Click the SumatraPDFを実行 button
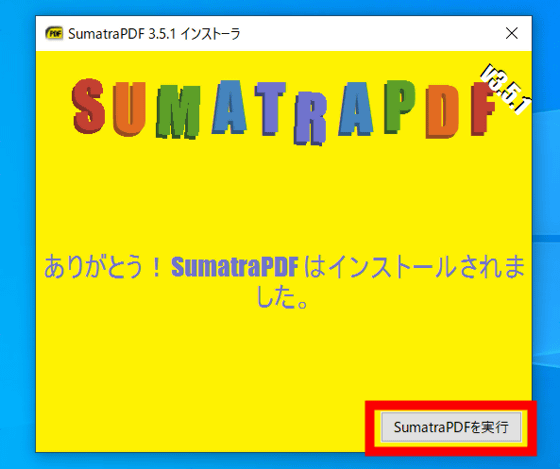 [451, 427]
